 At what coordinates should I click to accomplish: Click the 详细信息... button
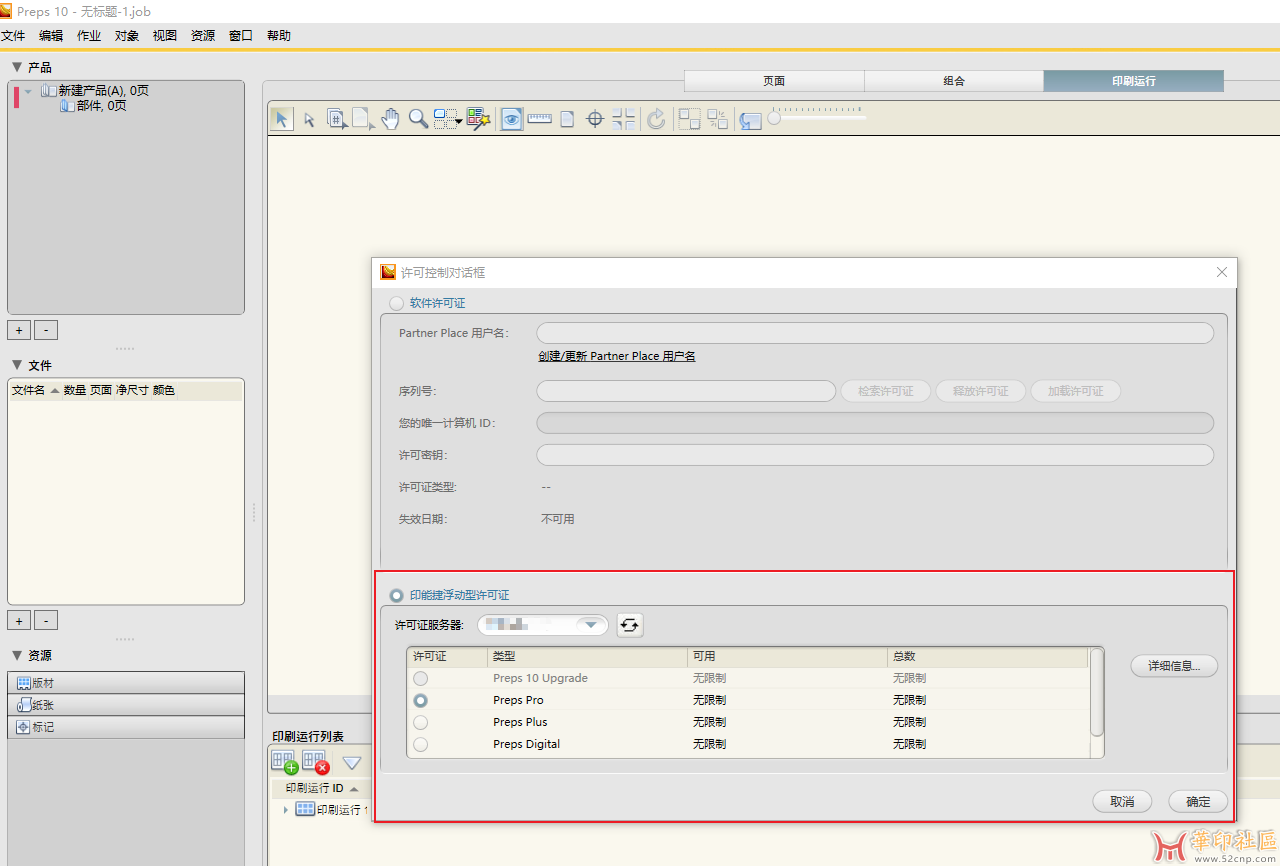click(1175, 665)
